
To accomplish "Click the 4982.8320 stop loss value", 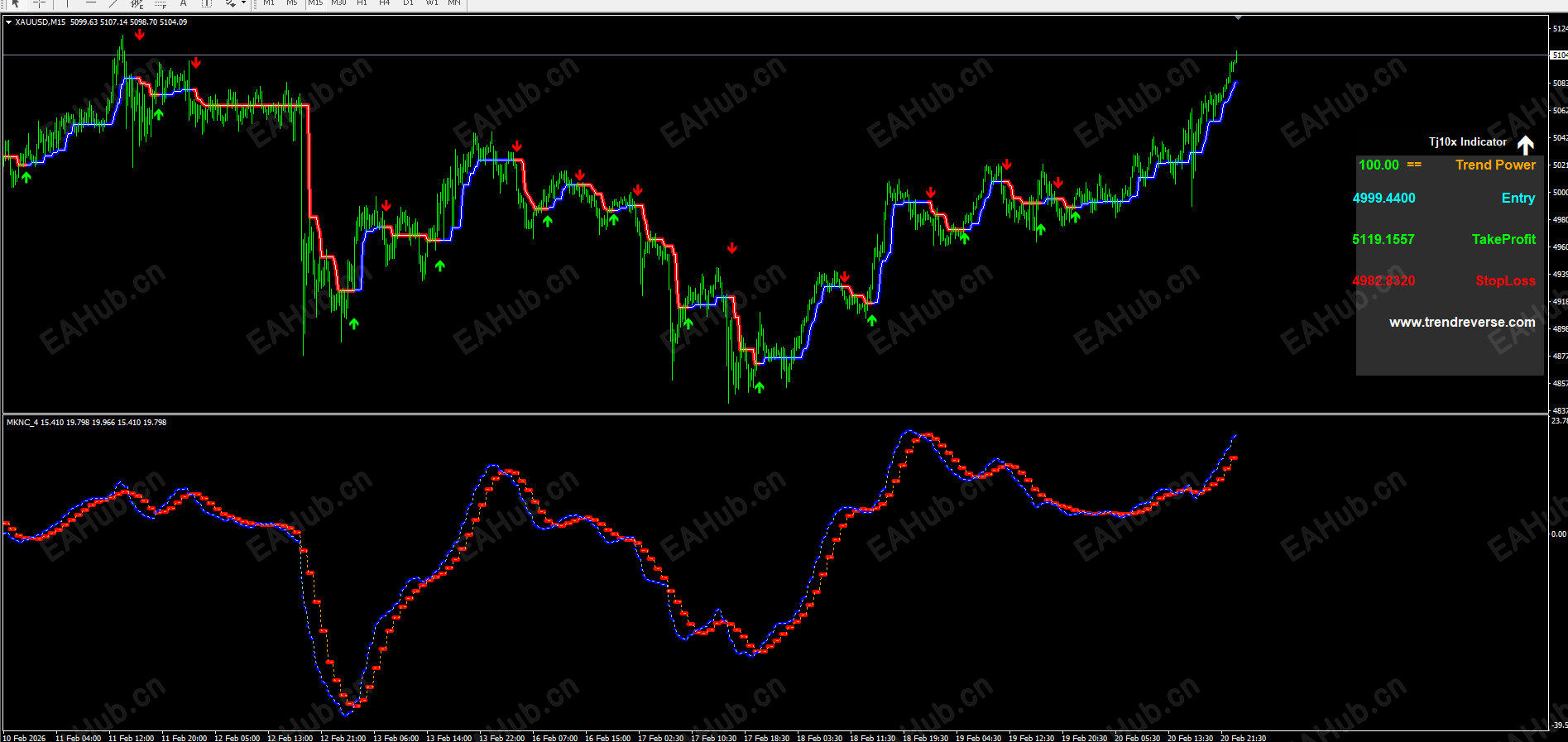I will tap(1383, 280).
